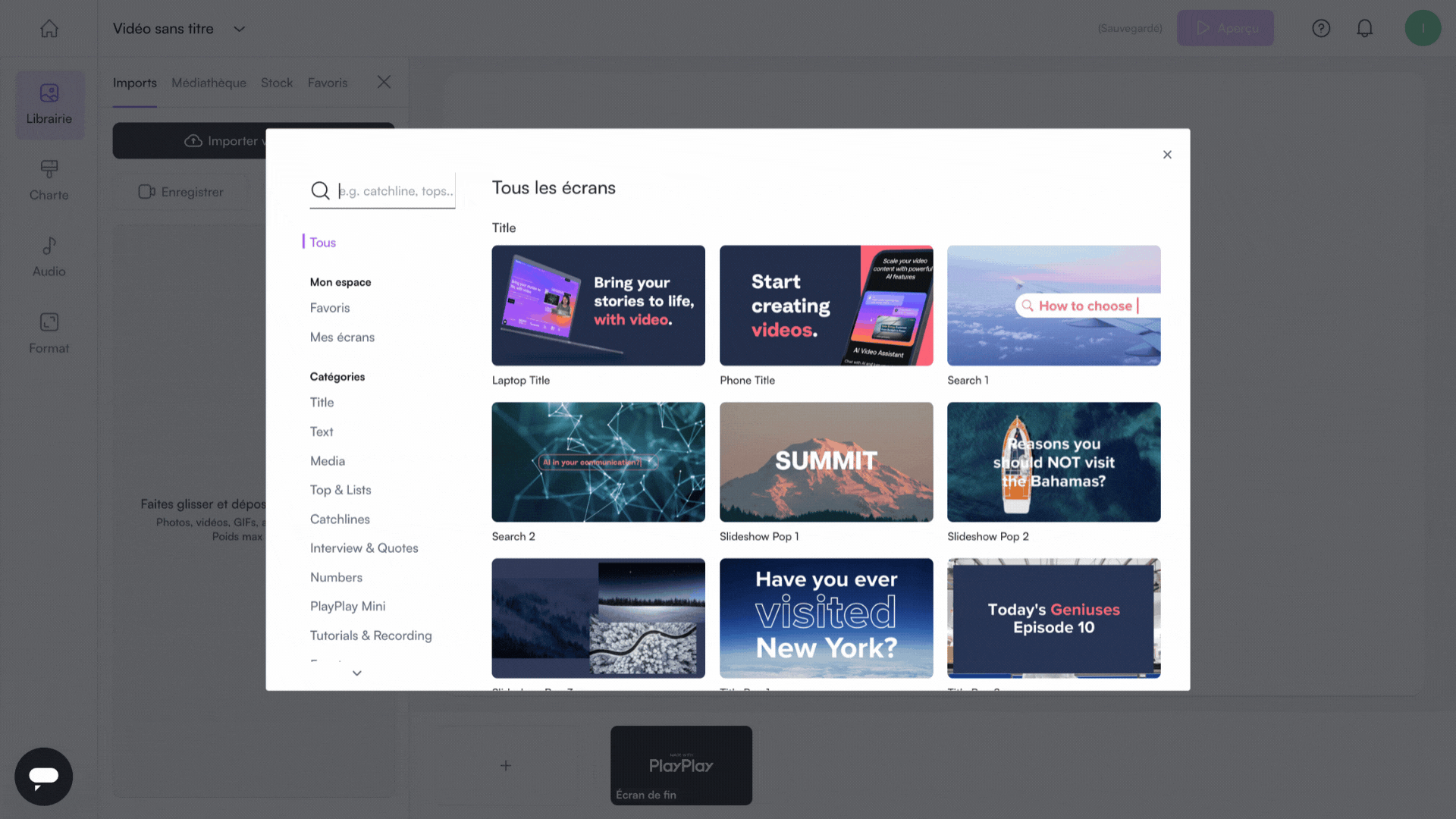Image resolution: width=1456 pixels, height=819 pixels.
Task: Choose the Laptop Title screen thumbnail
Action: click(x=598, y=306)
